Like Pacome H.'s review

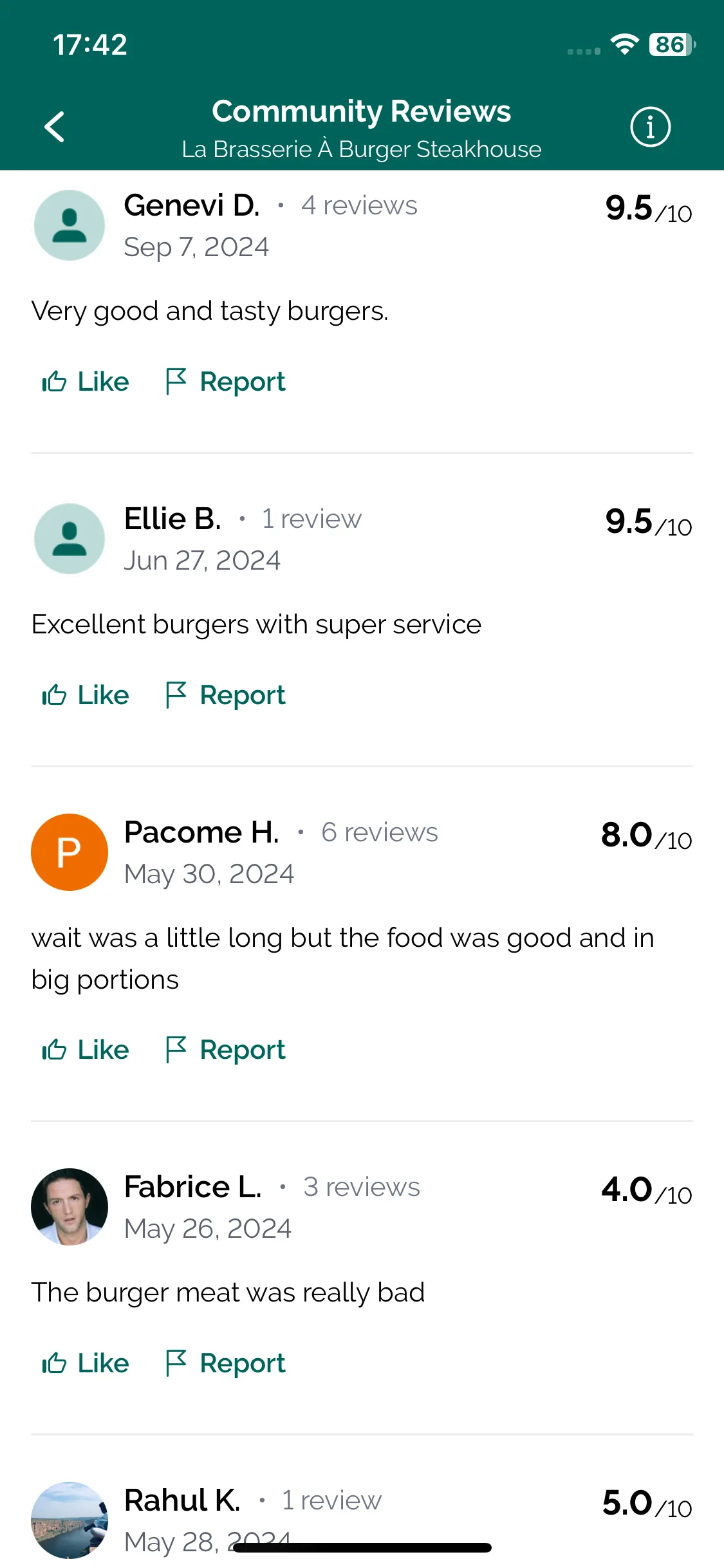tap(86, 1050)
